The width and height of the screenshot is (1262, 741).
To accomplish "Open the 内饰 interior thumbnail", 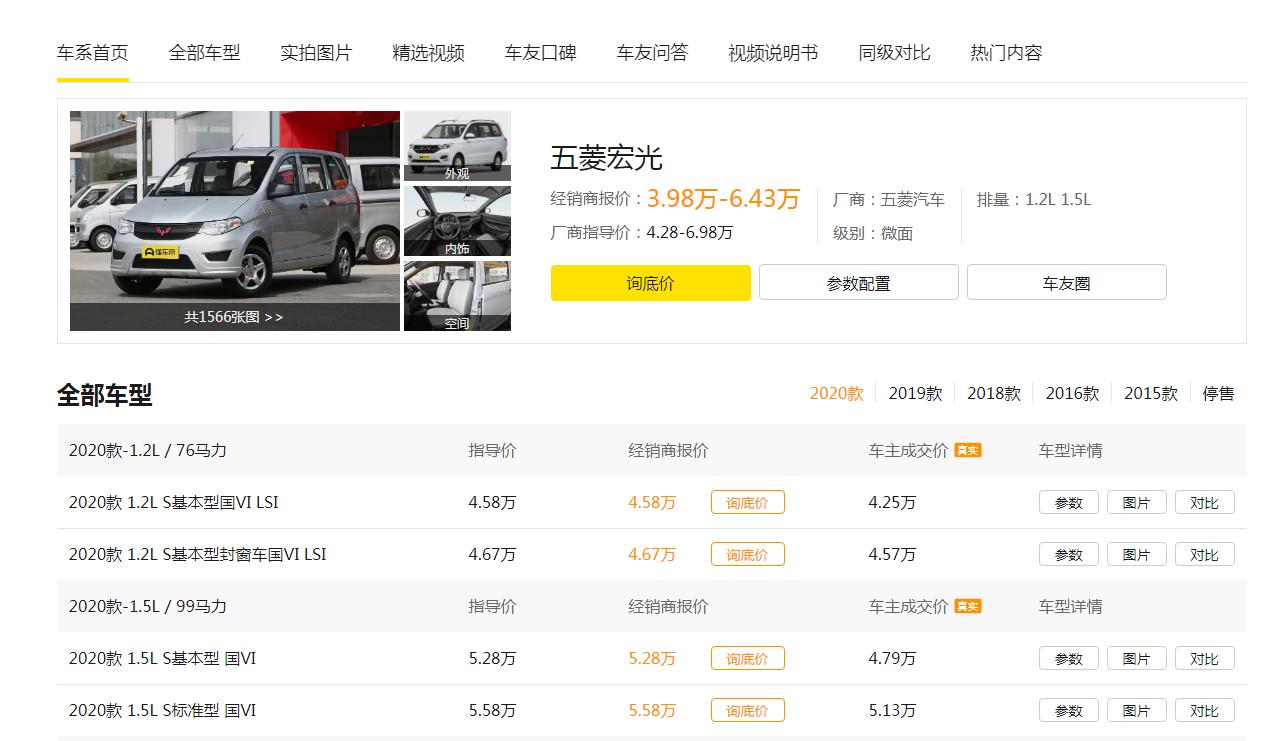I will pyautogui.click(x=457, y=220).
